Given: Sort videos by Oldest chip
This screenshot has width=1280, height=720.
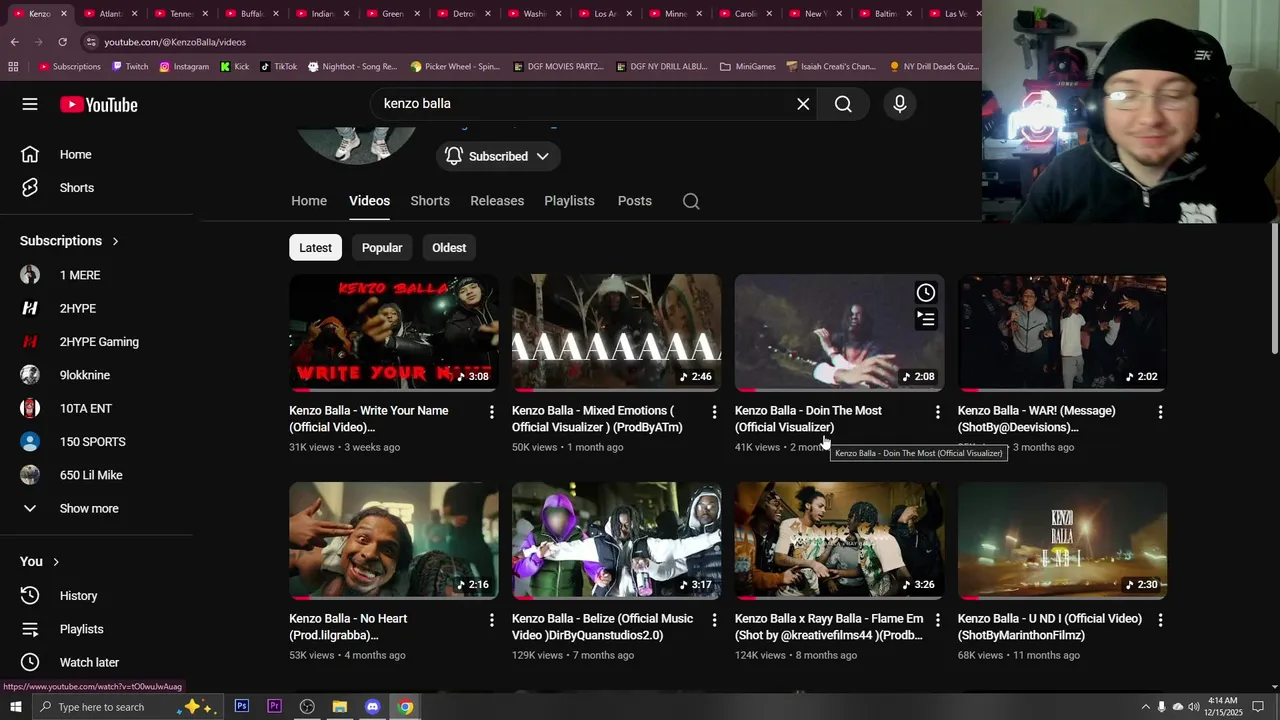Looking at the screenshot, I should pyautogui.click(x=449, y=248).
